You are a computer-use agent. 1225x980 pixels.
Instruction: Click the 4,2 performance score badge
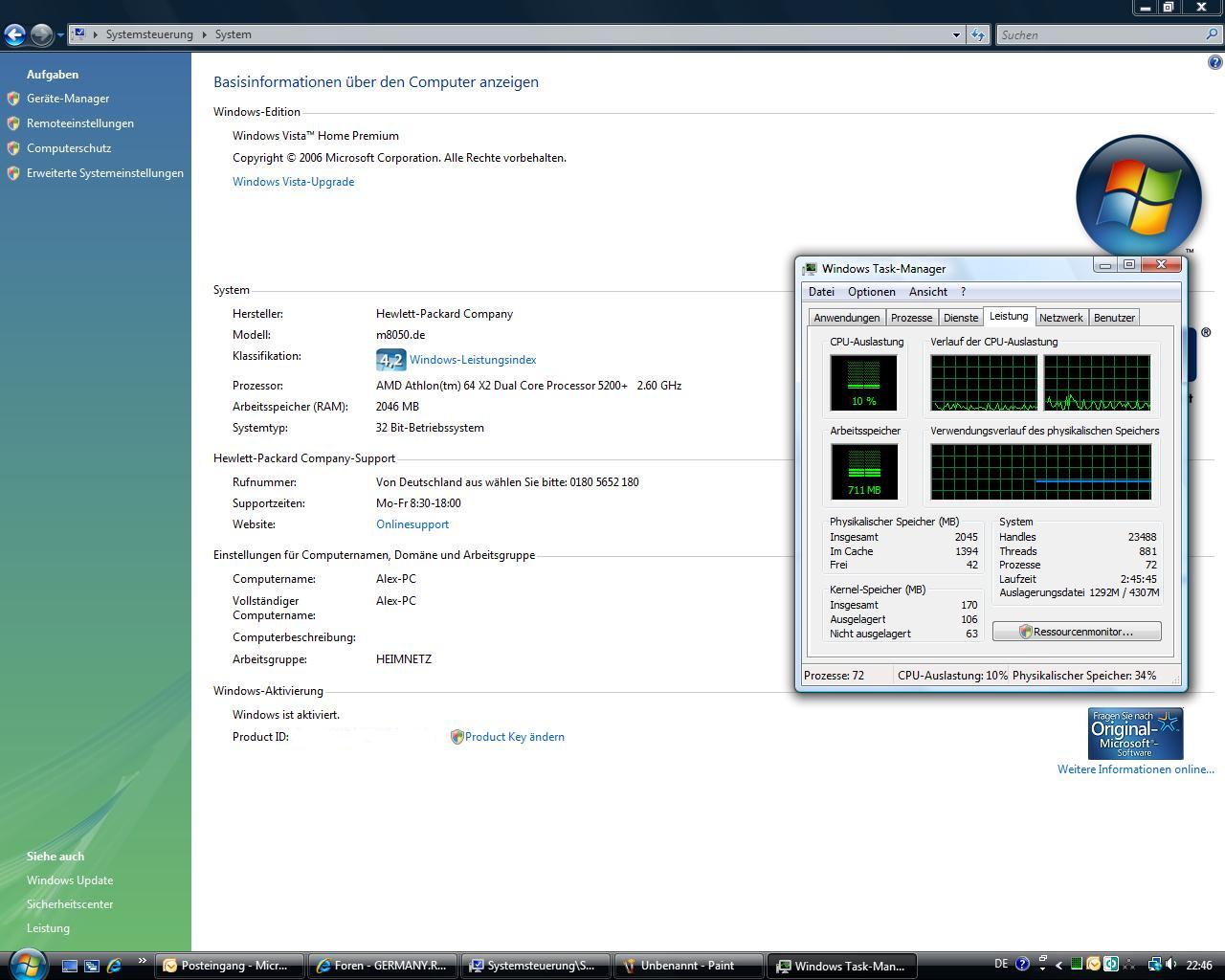point(390,360)
